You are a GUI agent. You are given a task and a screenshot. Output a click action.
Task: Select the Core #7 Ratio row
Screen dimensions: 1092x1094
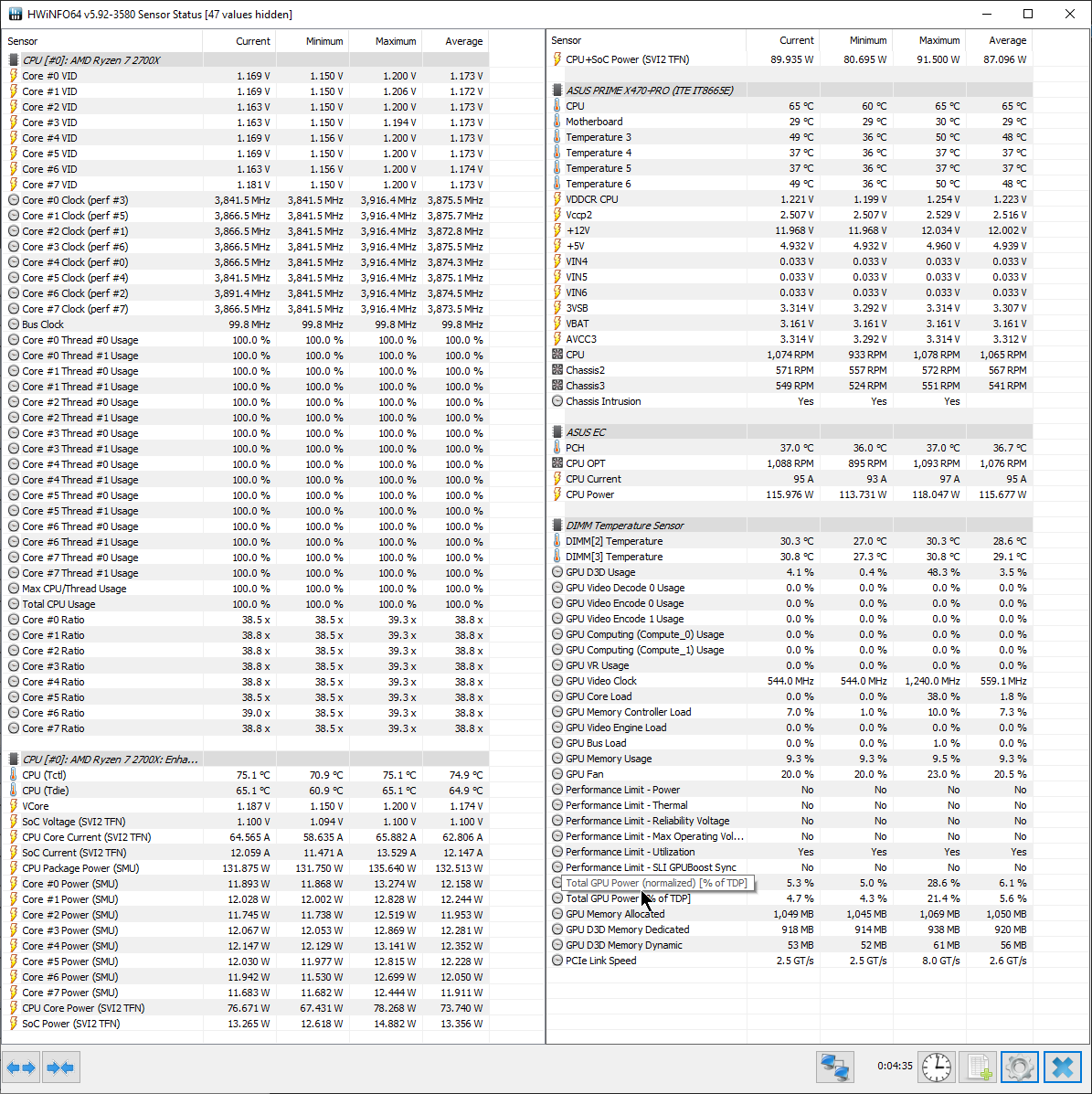[x=246, y=728]
